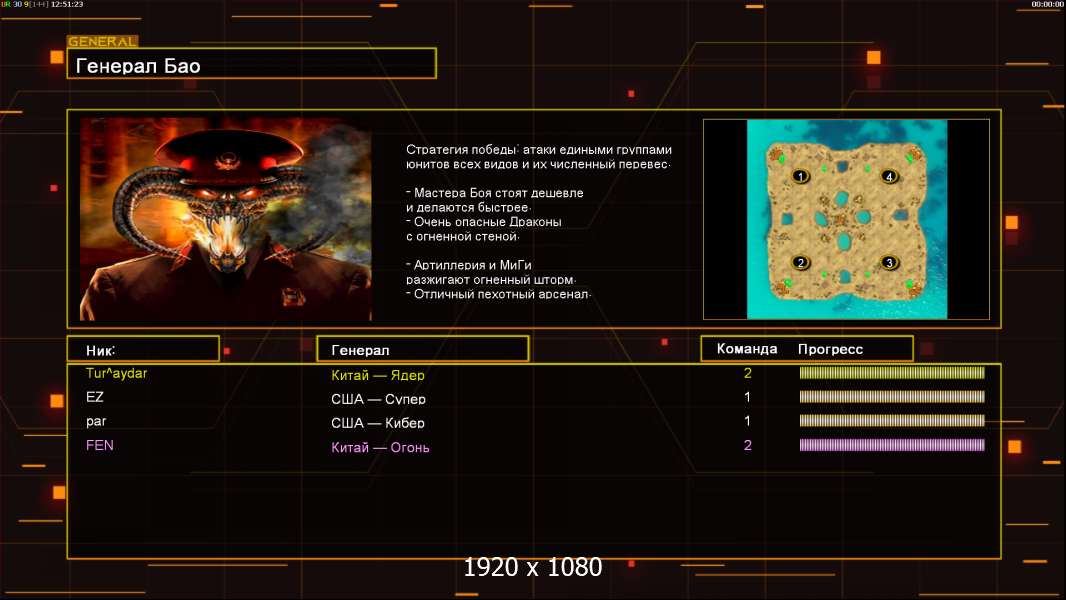The height and width of the screenshot is (600, 1066).
Task: Select player name par
Action: click(96, 421)
